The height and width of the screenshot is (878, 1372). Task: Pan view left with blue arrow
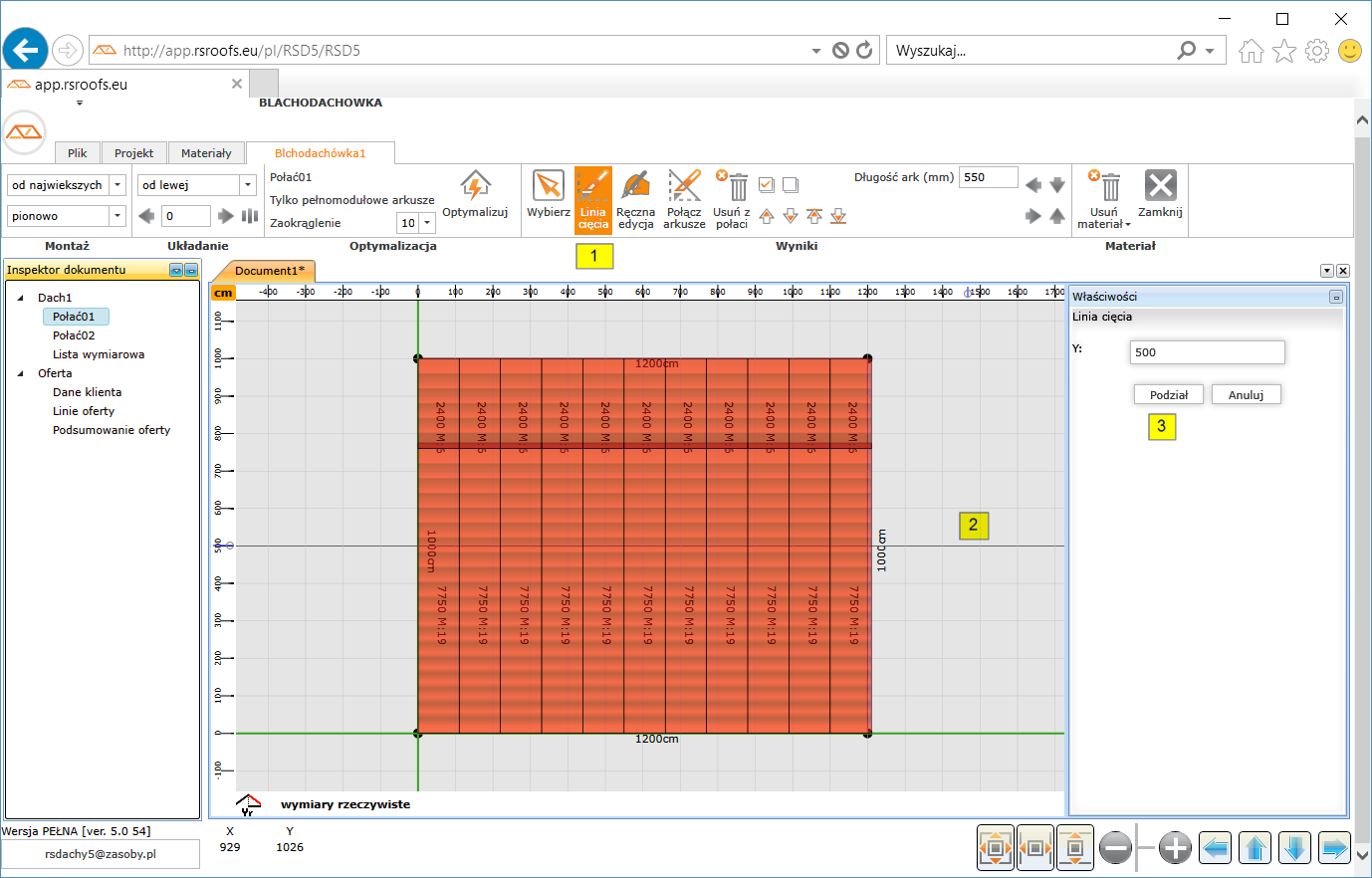(x=1215, y=848)
